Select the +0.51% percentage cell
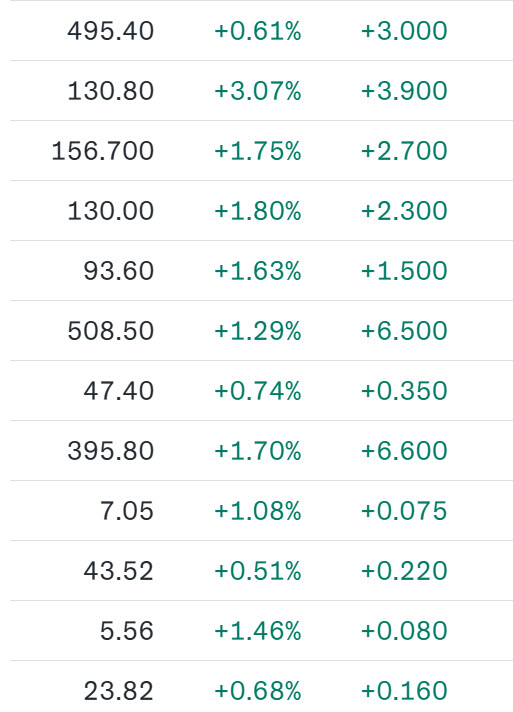This screenshot has height=712, width=513. coord(257,571)
